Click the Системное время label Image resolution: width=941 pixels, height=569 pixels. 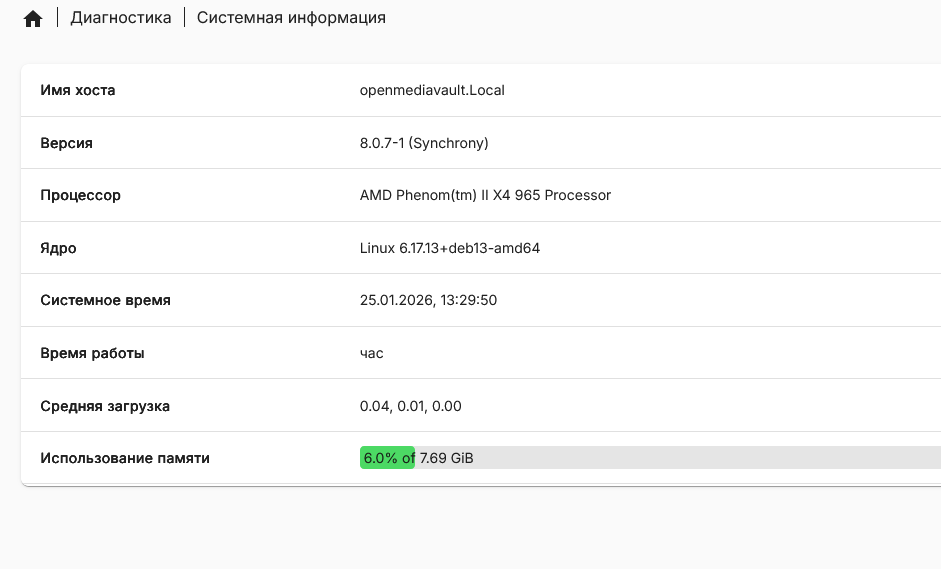click(106, 300)
